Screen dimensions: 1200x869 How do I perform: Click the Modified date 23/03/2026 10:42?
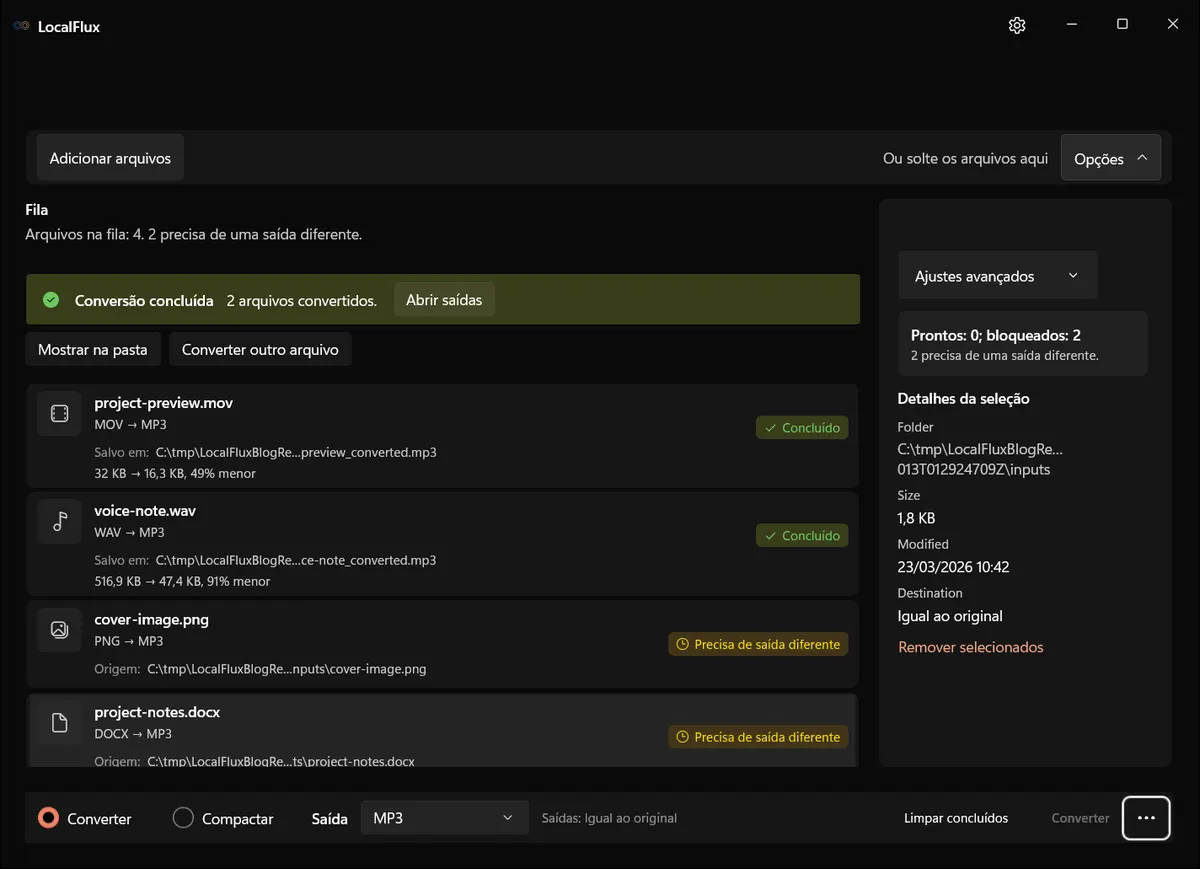pyautogui.click(x=953, y=567)
